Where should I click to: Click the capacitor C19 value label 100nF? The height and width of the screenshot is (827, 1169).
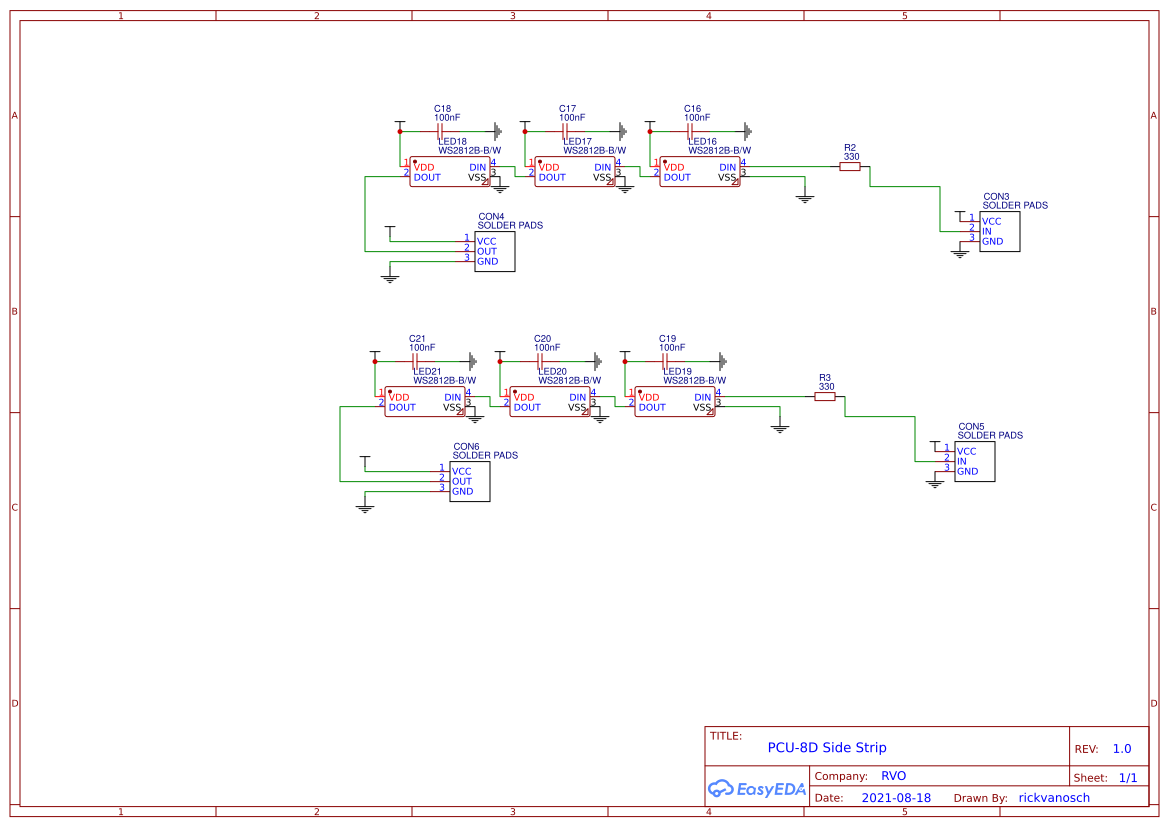pyautogui.click(x=670, y=348)
